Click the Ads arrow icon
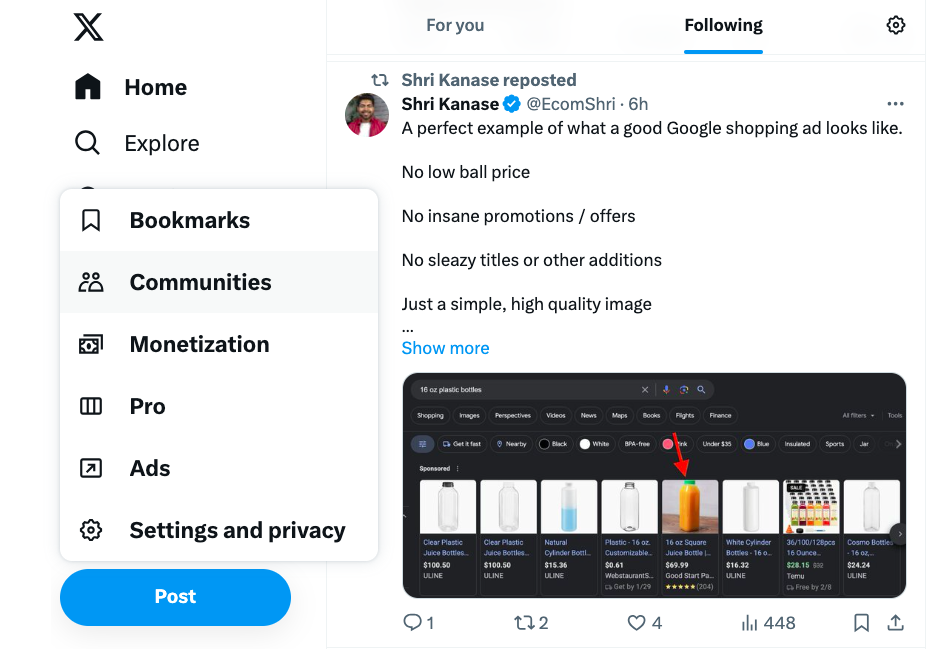 tap(91, 468)
